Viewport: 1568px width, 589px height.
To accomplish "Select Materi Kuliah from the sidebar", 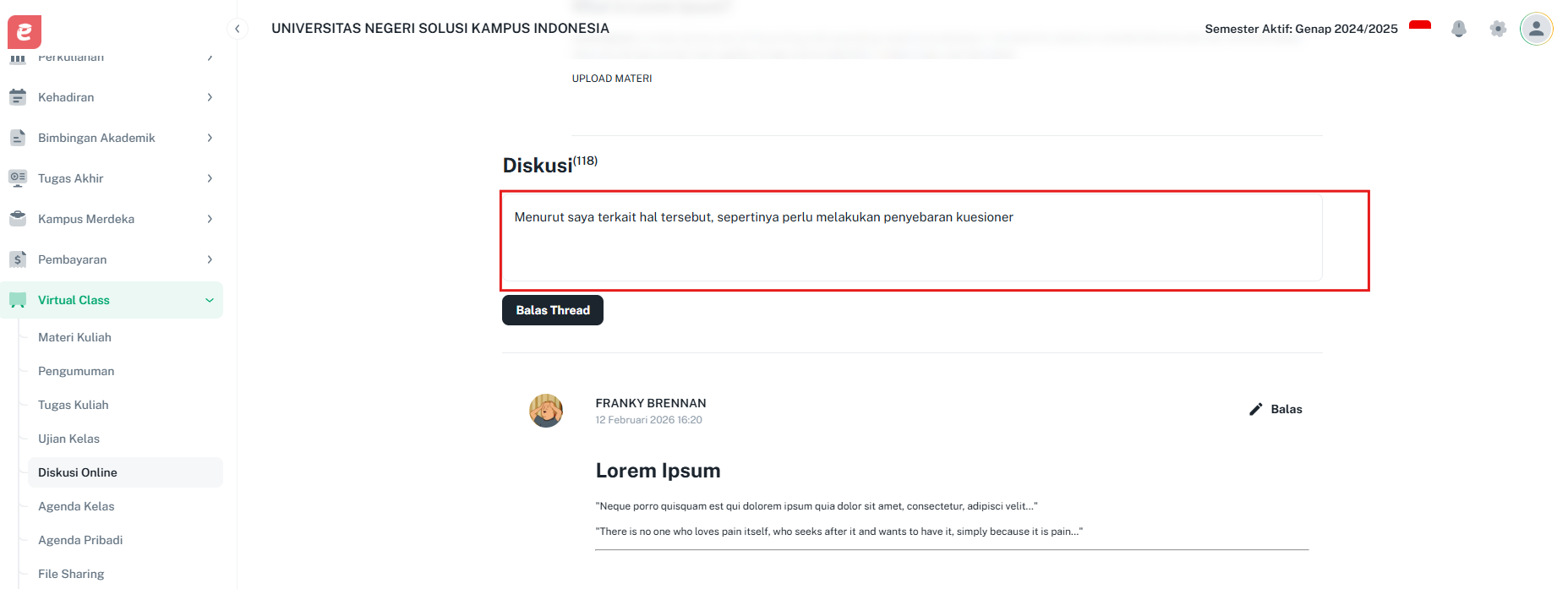I will tap(74, 336).
